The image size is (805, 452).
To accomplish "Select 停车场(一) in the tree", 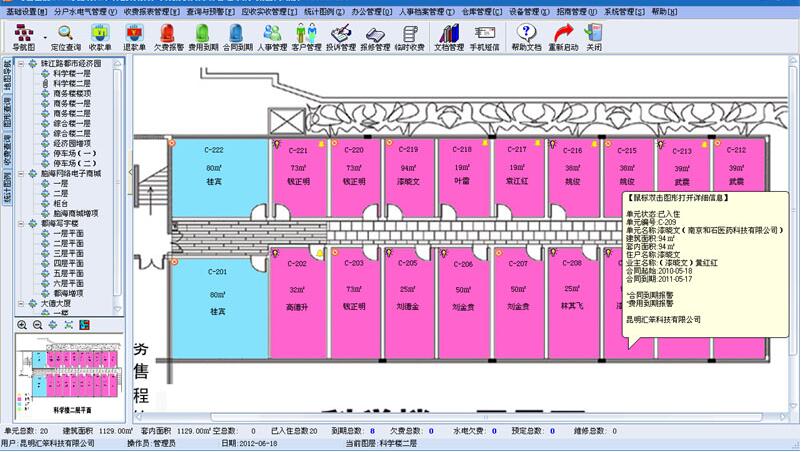I will click(x=74, y=153).
